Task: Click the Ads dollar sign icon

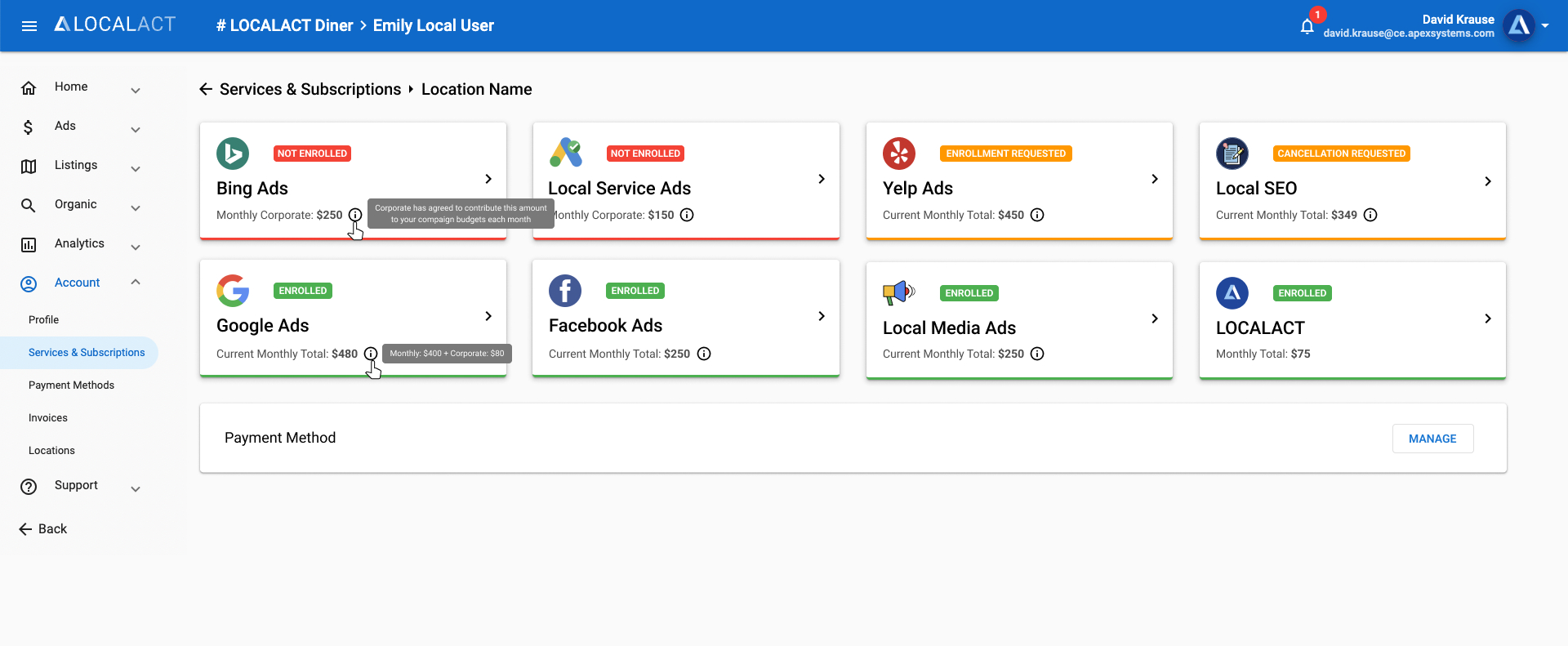Action: (x=29, y=127)
